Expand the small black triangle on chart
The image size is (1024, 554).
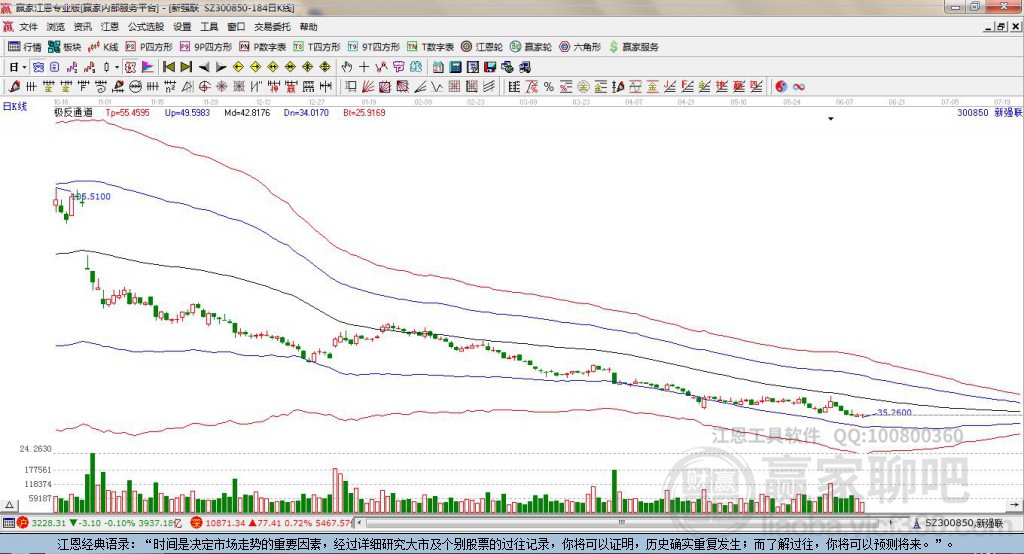click(831, 119)
